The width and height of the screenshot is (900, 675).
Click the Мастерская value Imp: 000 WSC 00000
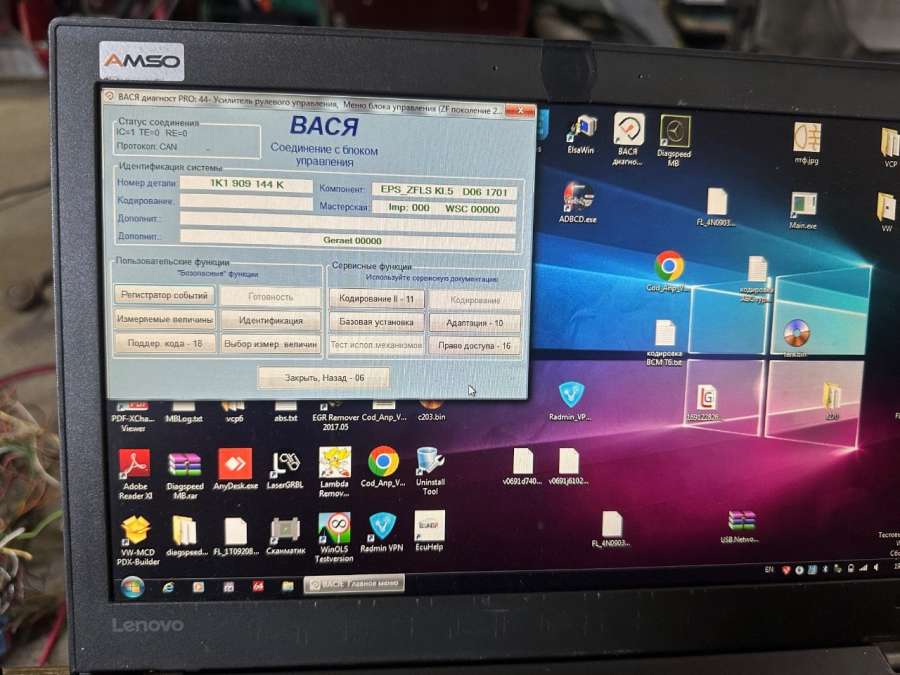(445, 208)
